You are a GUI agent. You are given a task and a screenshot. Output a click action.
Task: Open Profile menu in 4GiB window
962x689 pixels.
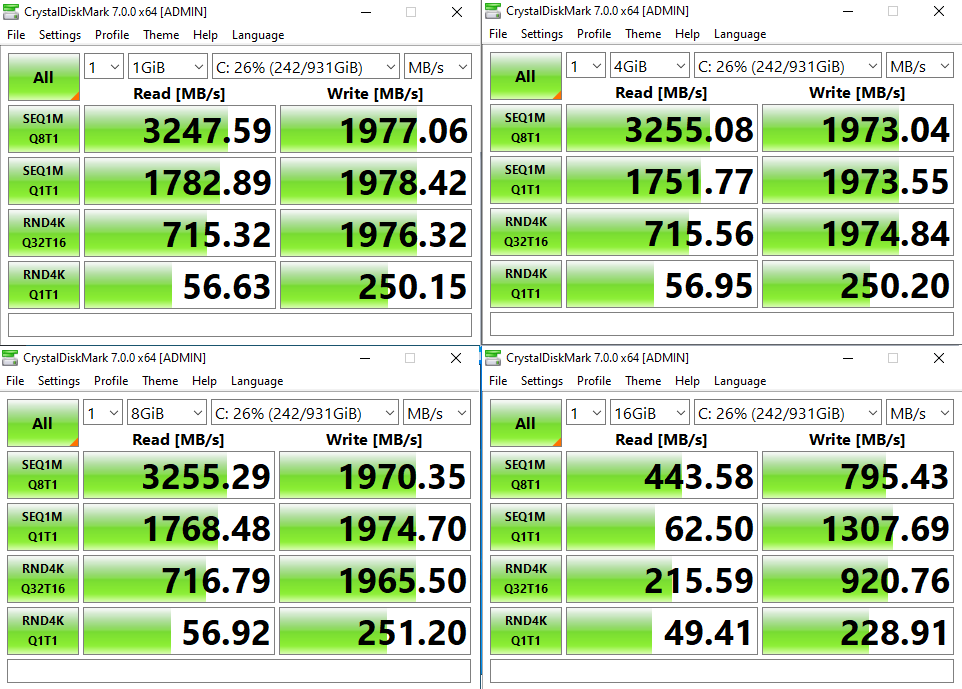click(593, 34)
